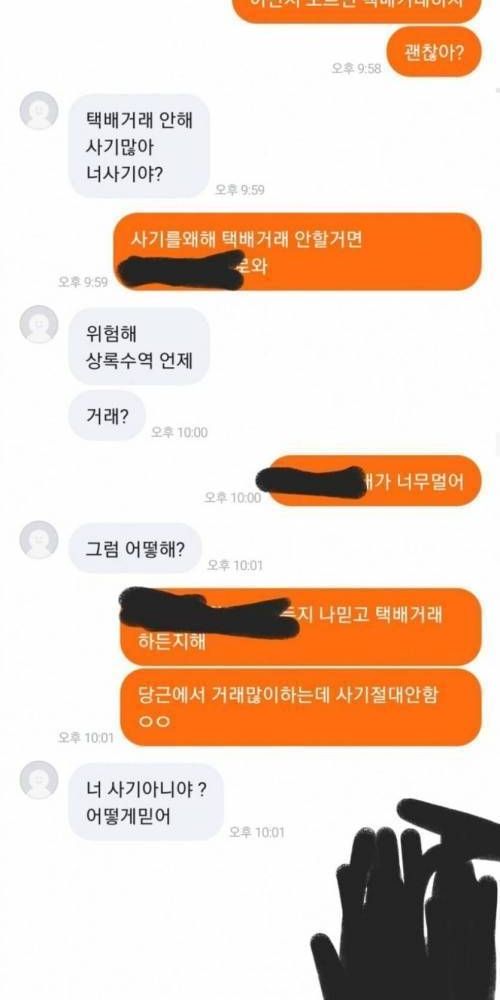Tap the small grey 거래? bubble
Image resolution: width=500 pixels, height=1000 pixels.
[x=107, y=416]
